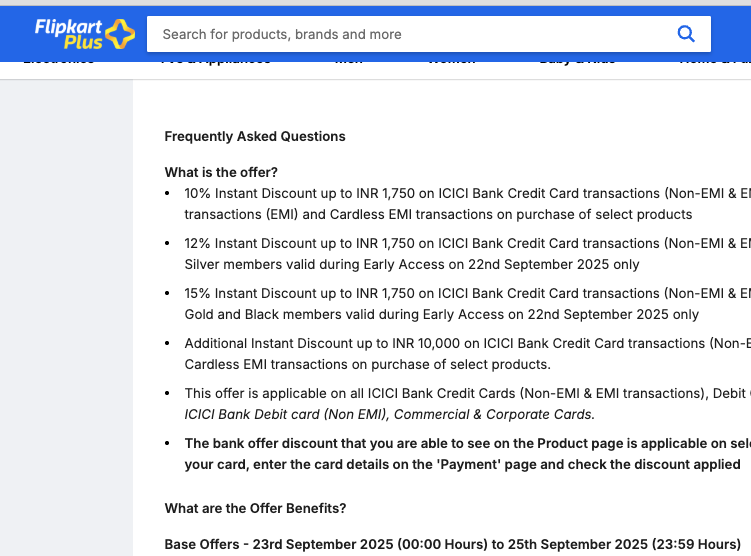The width and height of the screenshot is (751, 556).
Task: Click the Plus star icon
Action: point(120,35)
